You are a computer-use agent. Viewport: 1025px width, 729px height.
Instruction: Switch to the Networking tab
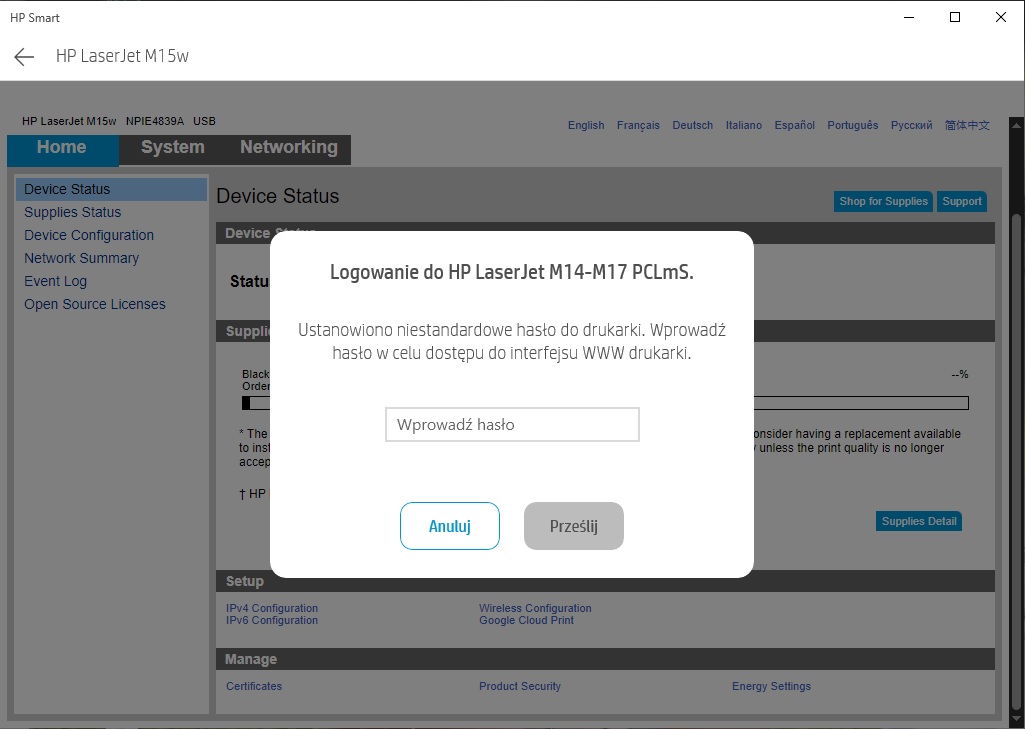[289, 147]
